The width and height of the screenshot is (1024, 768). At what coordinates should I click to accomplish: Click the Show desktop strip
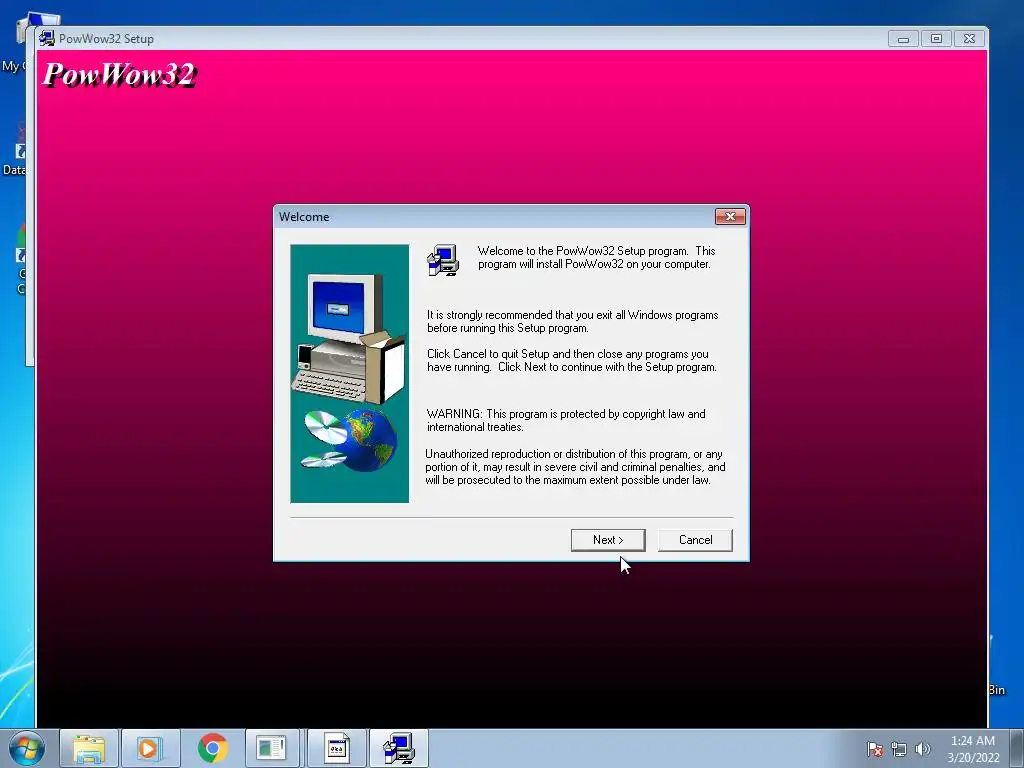(x=1017, y=748)
